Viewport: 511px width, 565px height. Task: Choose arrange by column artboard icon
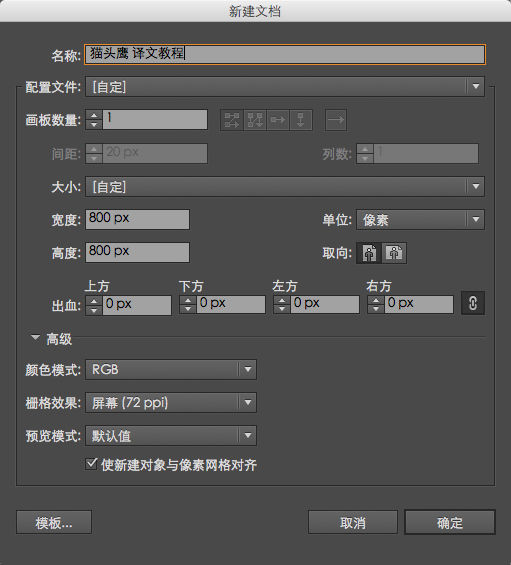pos(301,120)
